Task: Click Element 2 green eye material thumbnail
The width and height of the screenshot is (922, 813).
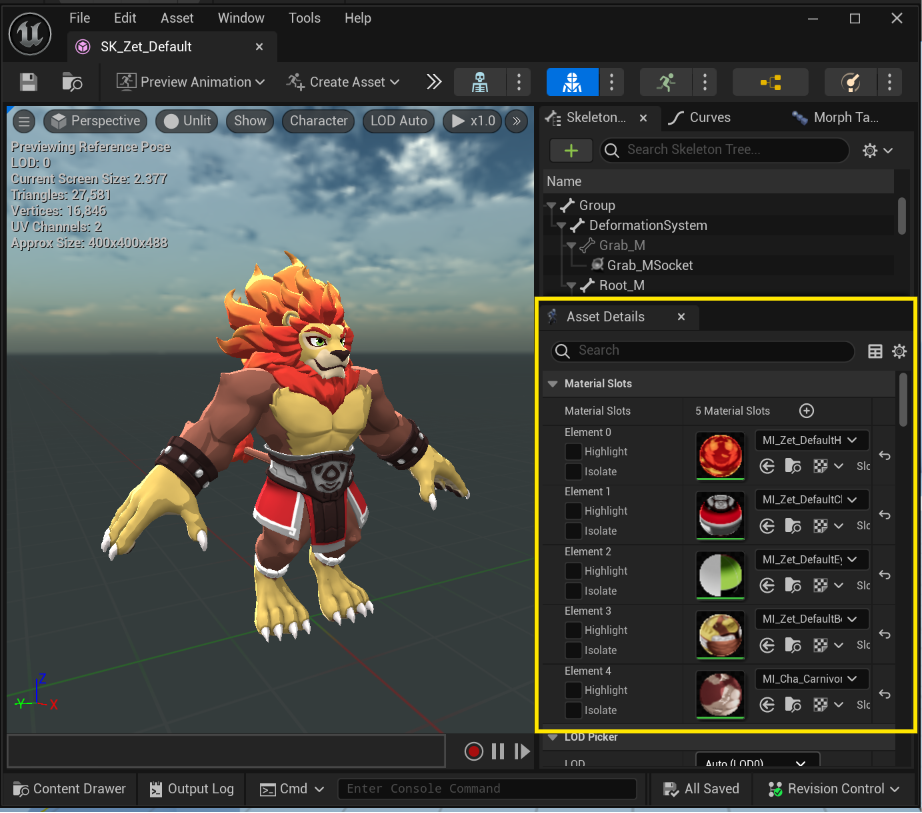Action: tap(720, 575)
